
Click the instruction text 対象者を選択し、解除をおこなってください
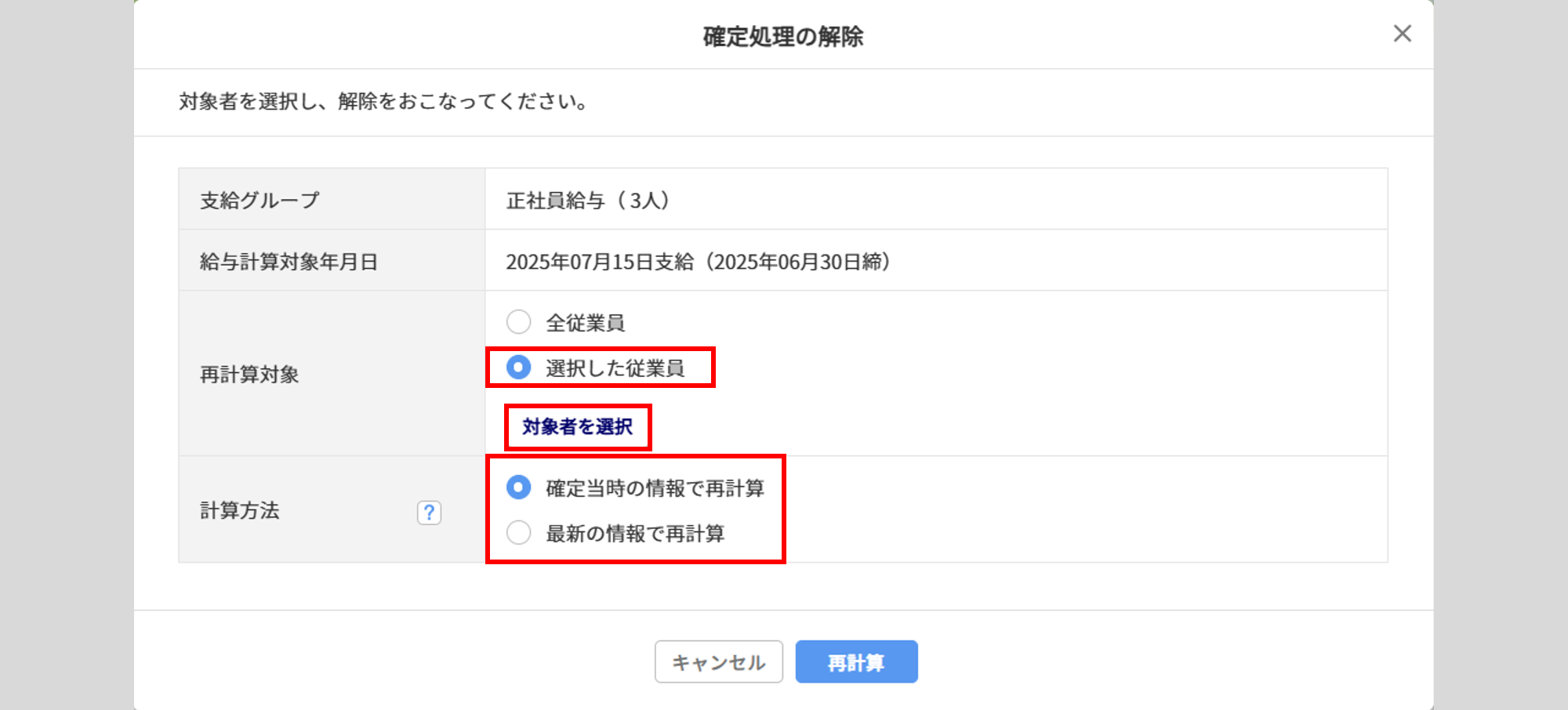[x=383, y=102]
